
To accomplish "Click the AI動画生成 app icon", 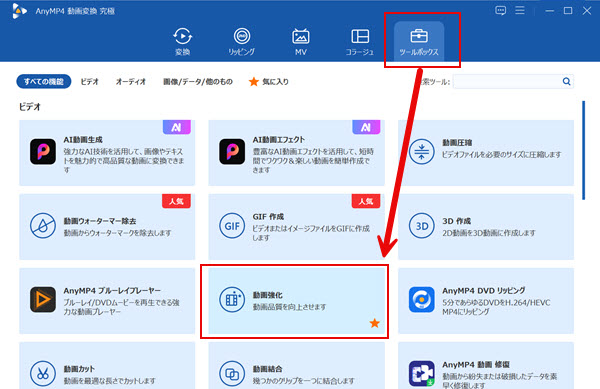I will (x=43, y=151).
